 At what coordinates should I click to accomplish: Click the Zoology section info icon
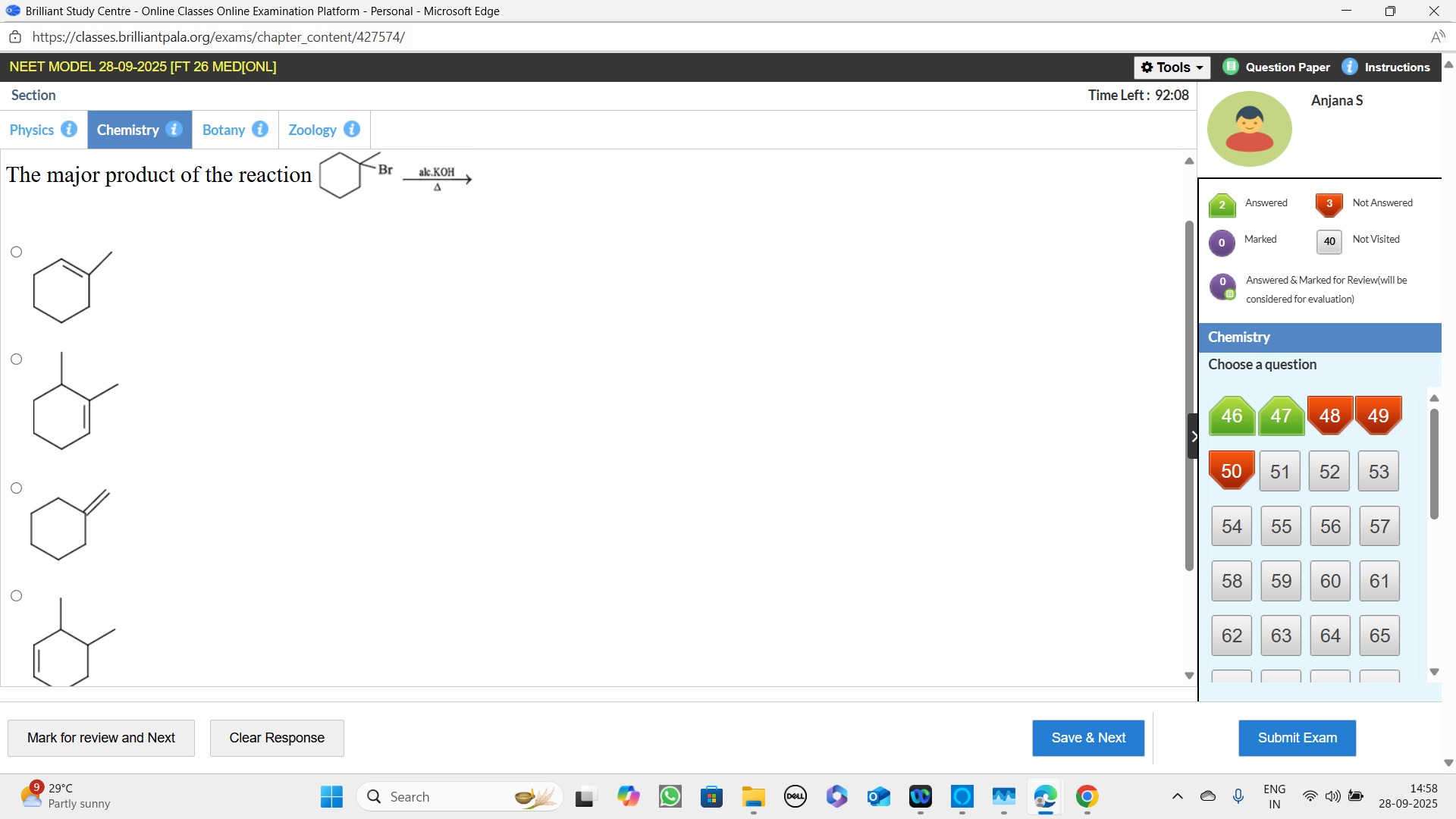(352, 129)
